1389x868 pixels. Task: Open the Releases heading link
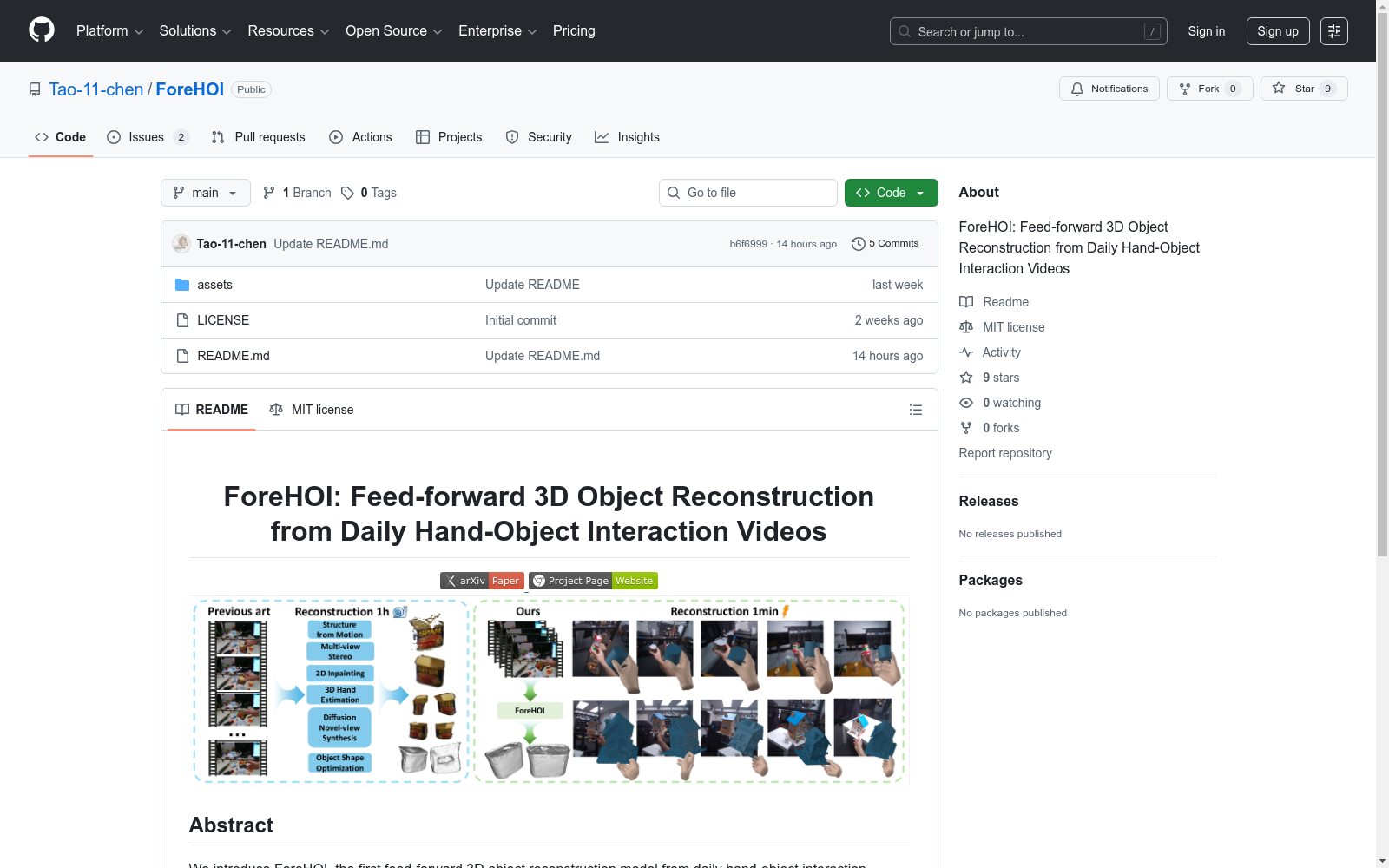pyautogui.click(x=989, y=501)
